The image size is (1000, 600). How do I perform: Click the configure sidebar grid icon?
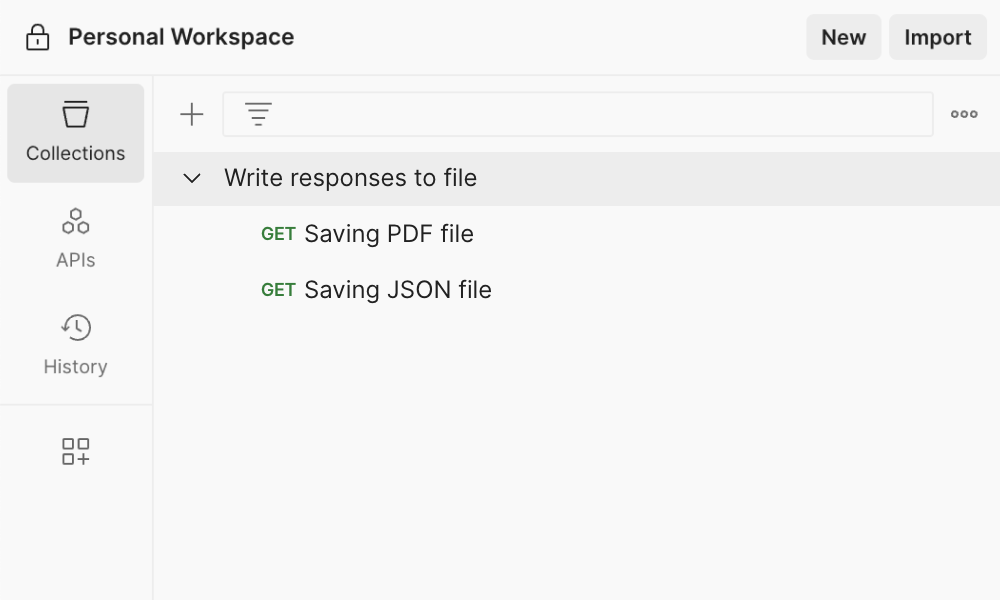pyautogui.click(x=75, y=451)
